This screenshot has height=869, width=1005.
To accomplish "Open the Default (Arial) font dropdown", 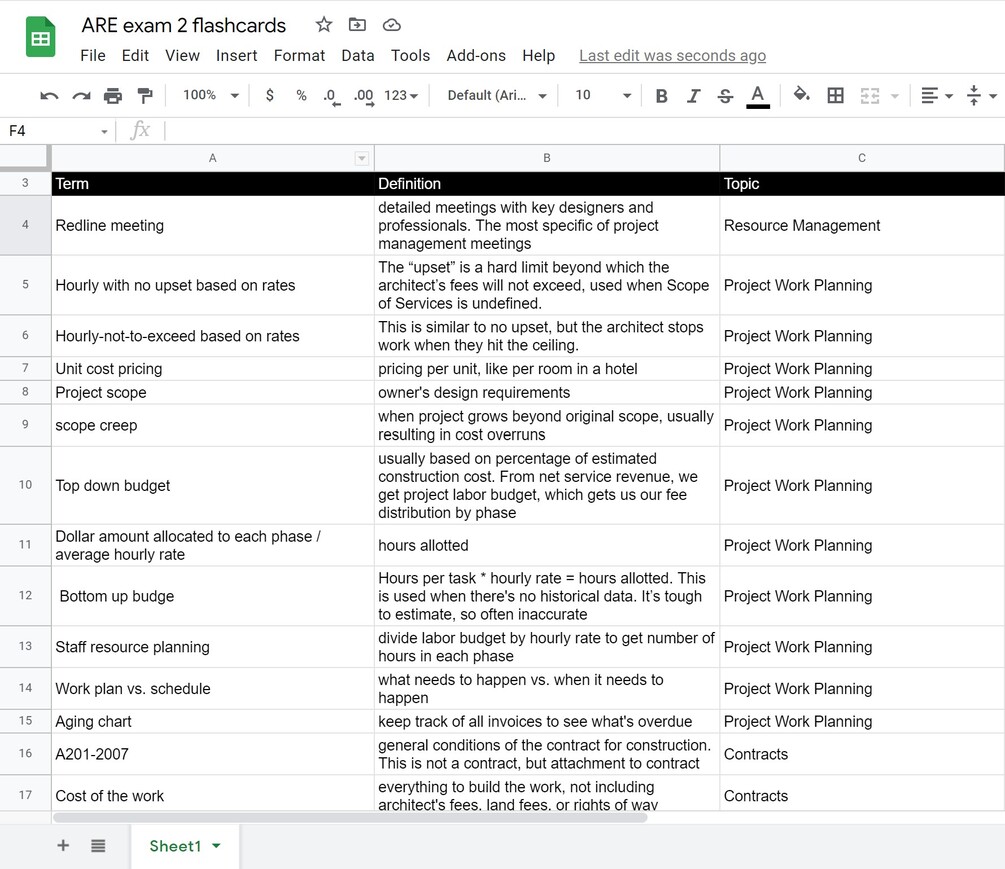I will point(497,95).
